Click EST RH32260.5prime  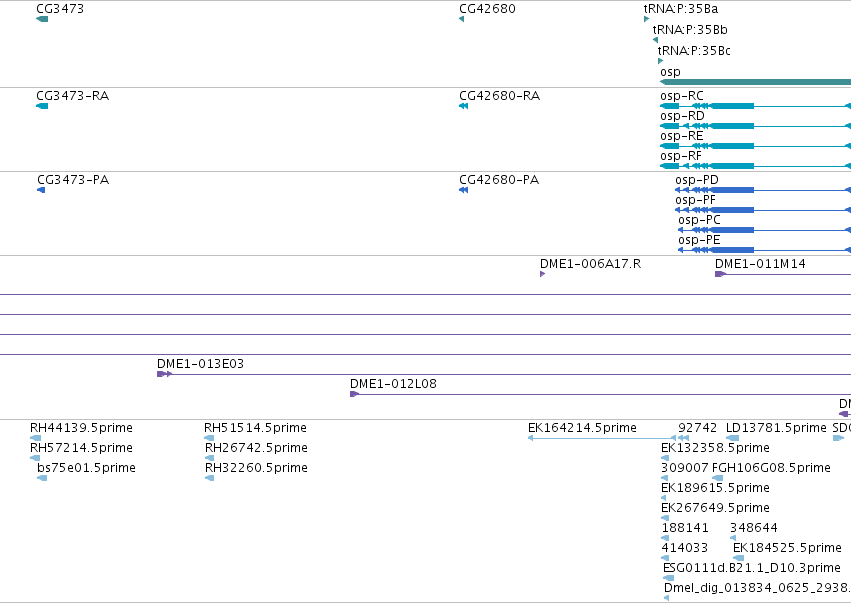coord(209,478)
